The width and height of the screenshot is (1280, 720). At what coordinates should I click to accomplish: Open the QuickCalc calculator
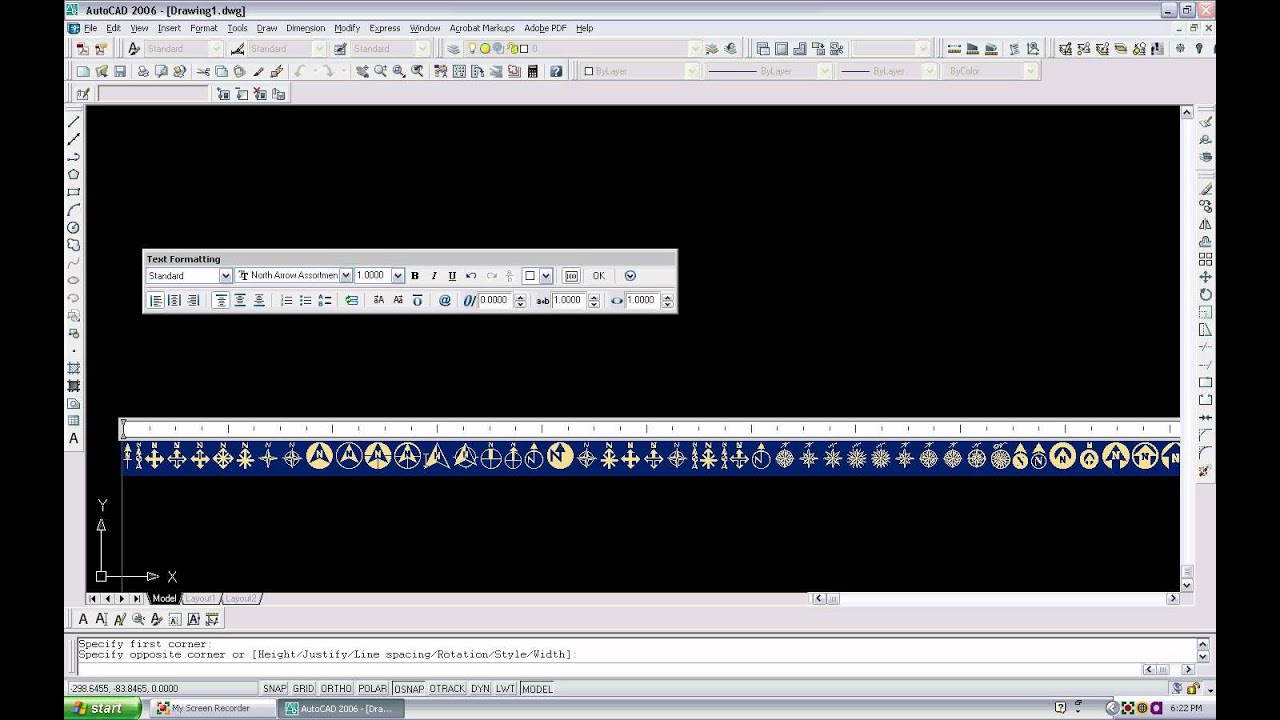click(x=533, y=71)
